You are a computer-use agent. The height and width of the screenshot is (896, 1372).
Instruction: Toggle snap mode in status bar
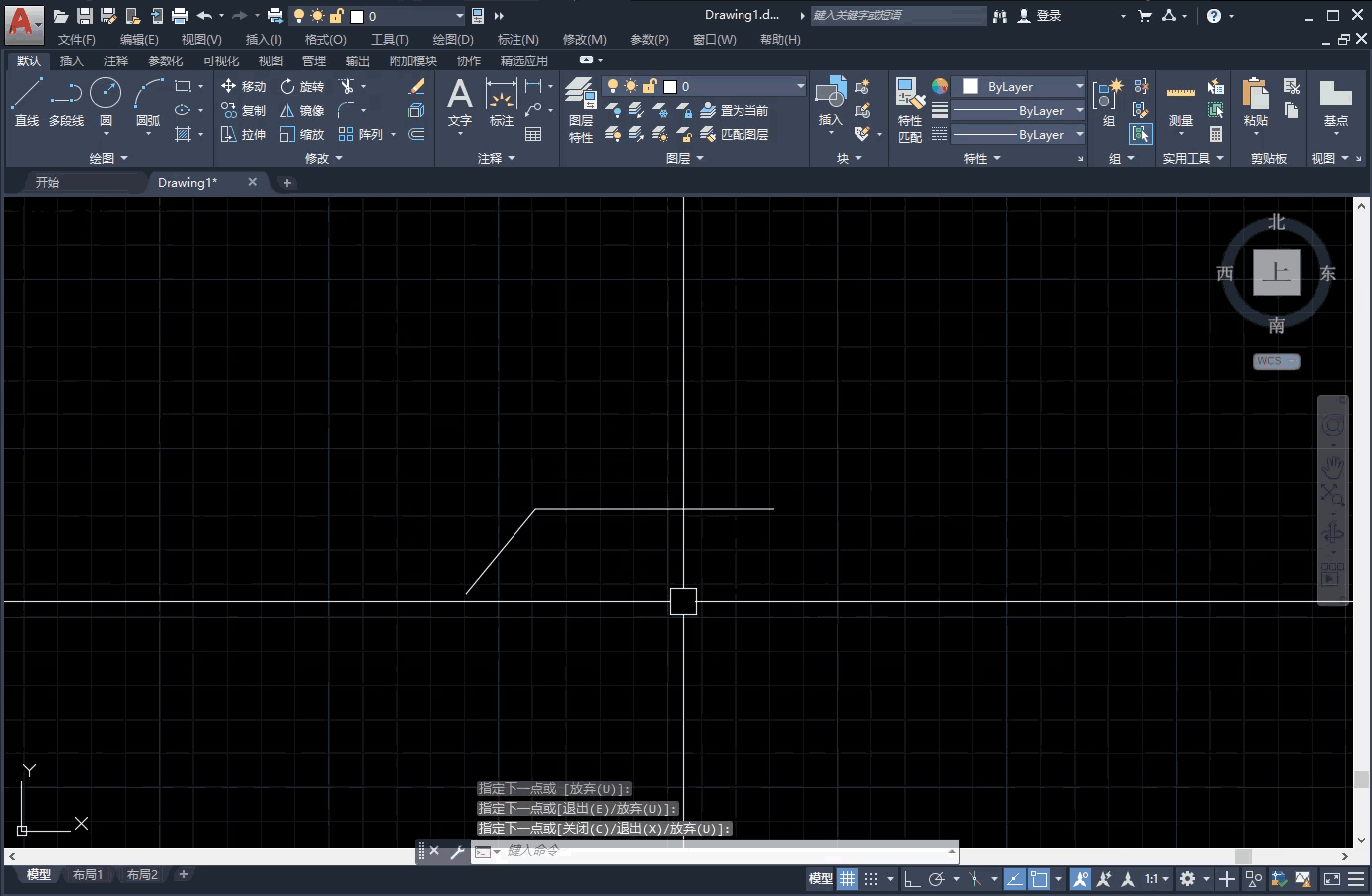coord(871,878)
